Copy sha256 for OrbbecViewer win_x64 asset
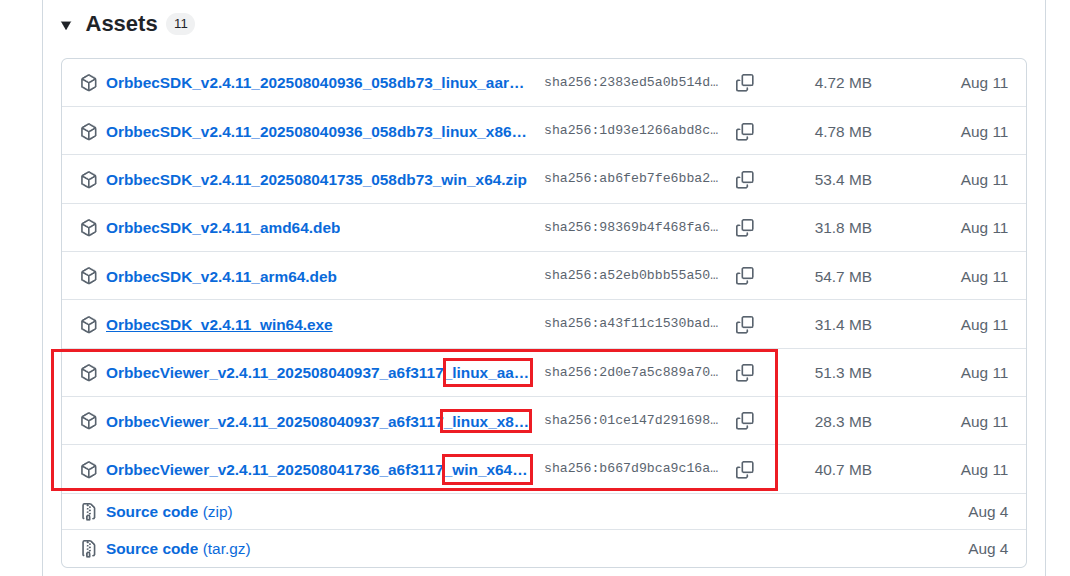 (x=744, y=469)
